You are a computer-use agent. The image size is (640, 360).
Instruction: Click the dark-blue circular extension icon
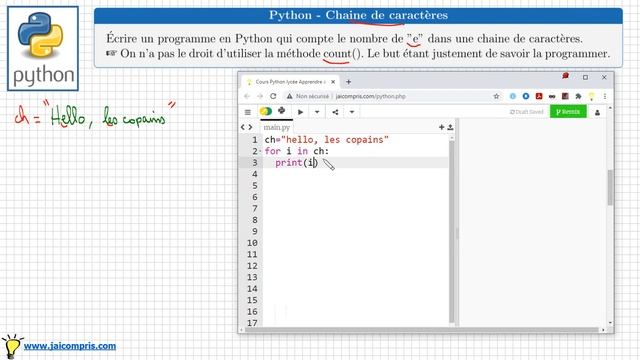526,96
